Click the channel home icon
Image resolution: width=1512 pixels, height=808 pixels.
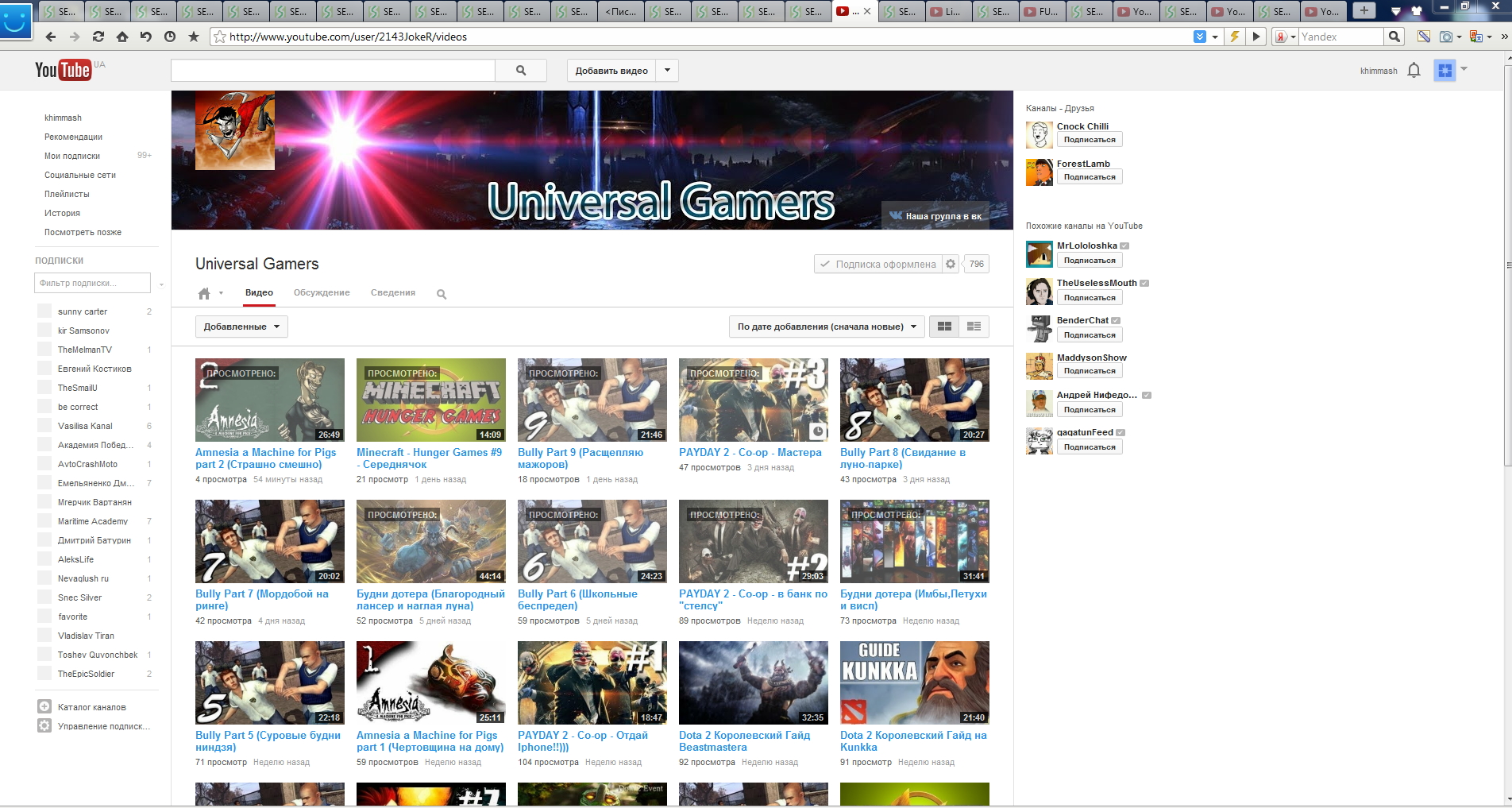click(x=204, y=294)
